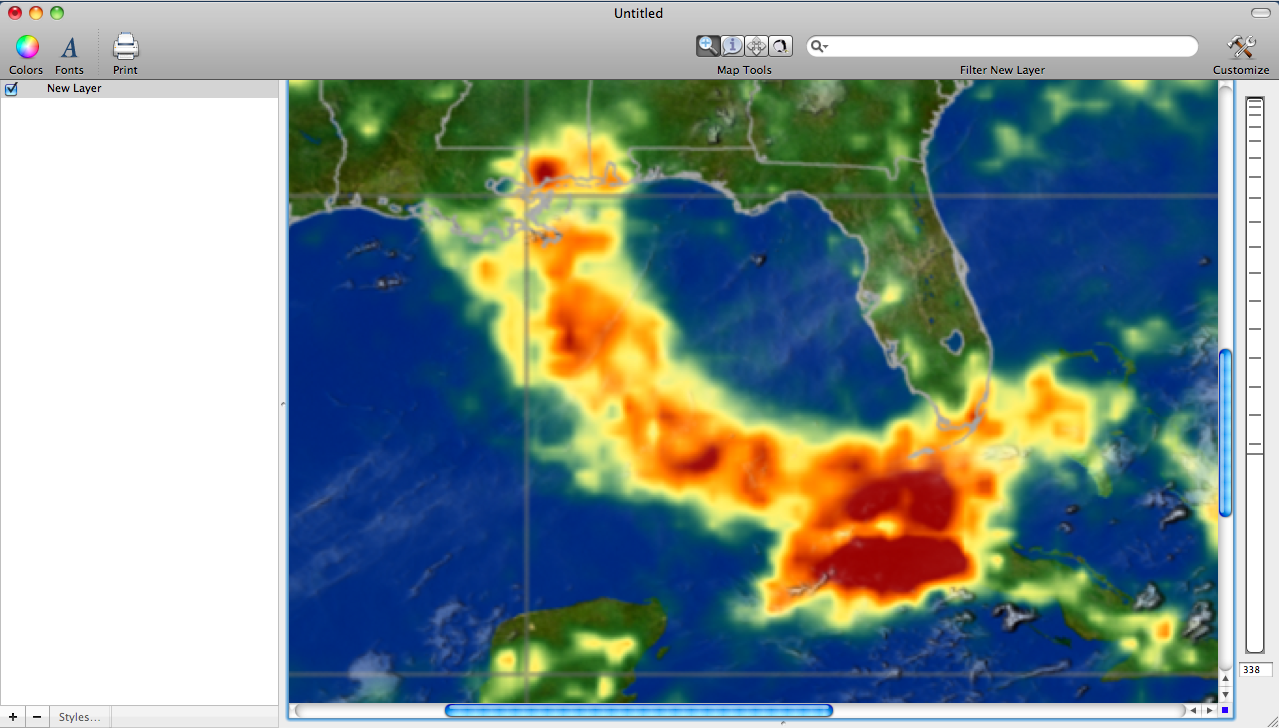Toggle the New Layer visibility checkbox
This screenshot has height=728, width=1279.
coord(12,89)
